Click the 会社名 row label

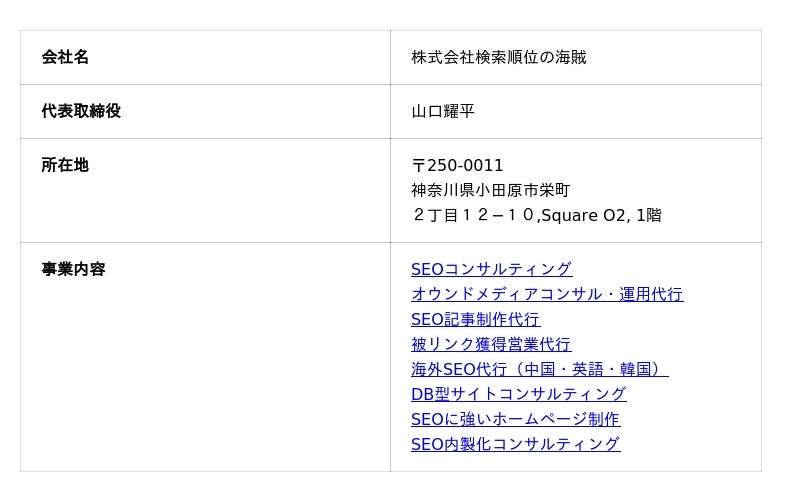tap(65, 57)
